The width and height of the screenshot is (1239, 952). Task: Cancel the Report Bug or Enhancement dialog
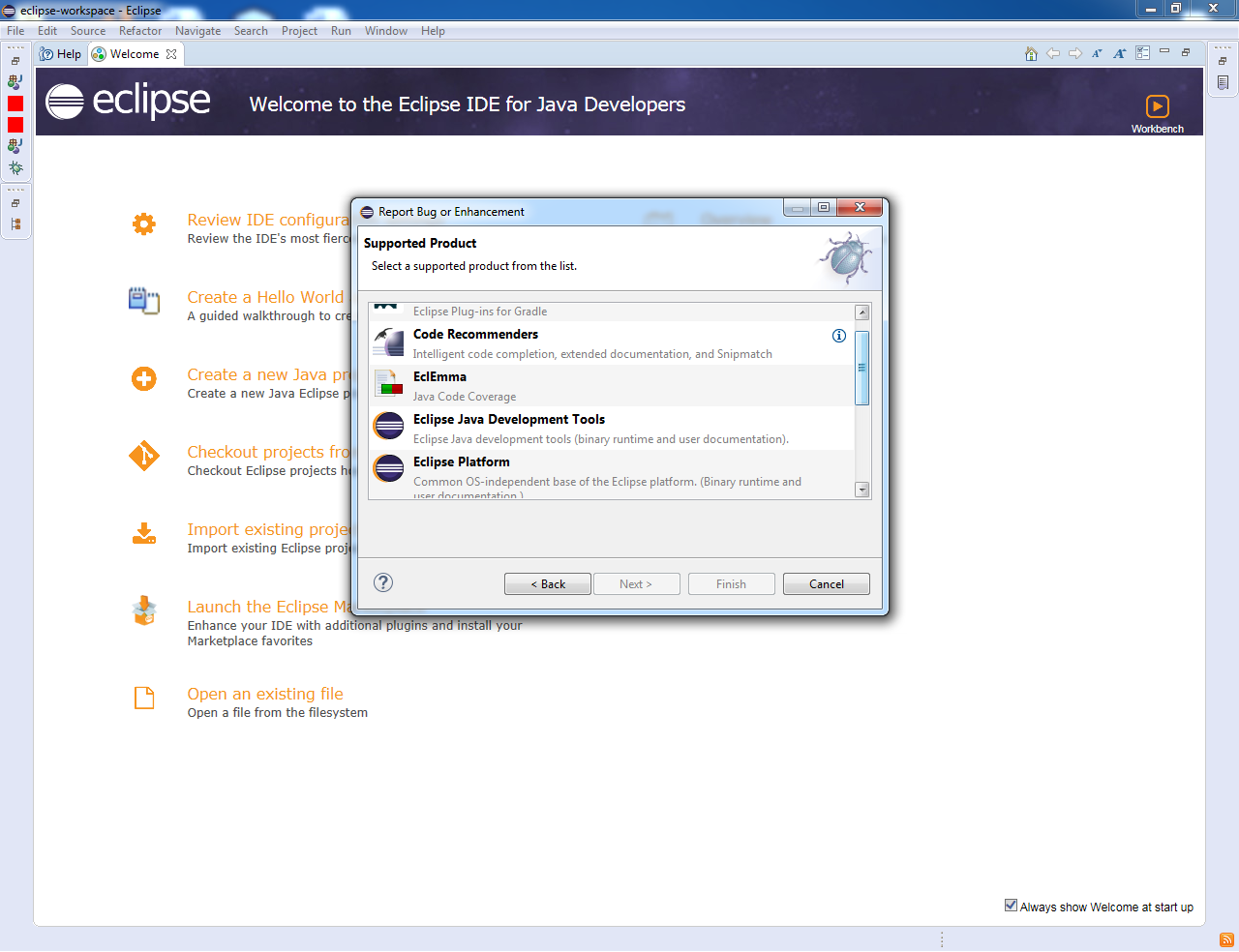[827, 584]
